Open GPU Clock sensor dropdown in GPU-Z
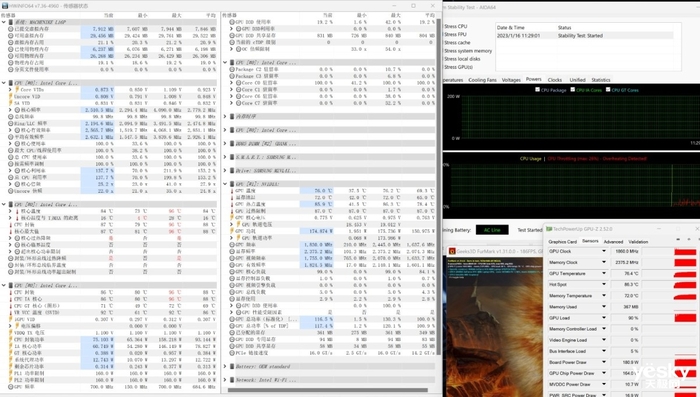The width and height of the screenshot is (700, 397). tap(604, 251)
